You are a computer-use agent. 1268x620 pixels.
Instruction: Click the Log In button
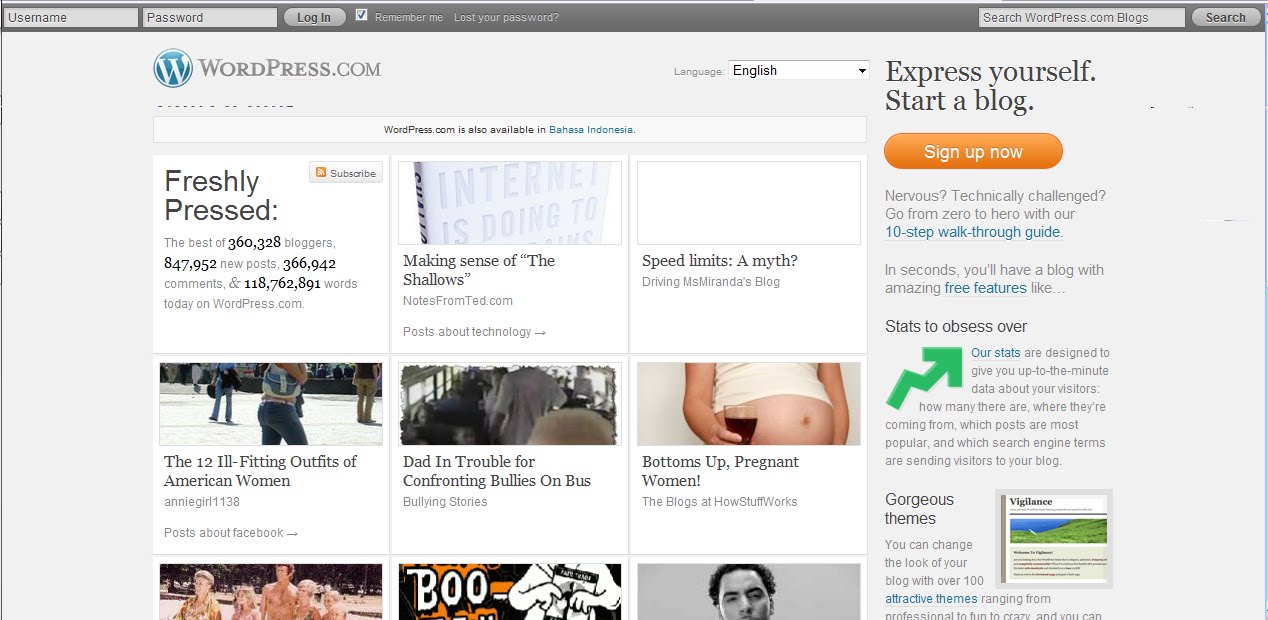(x=314, y=17)
